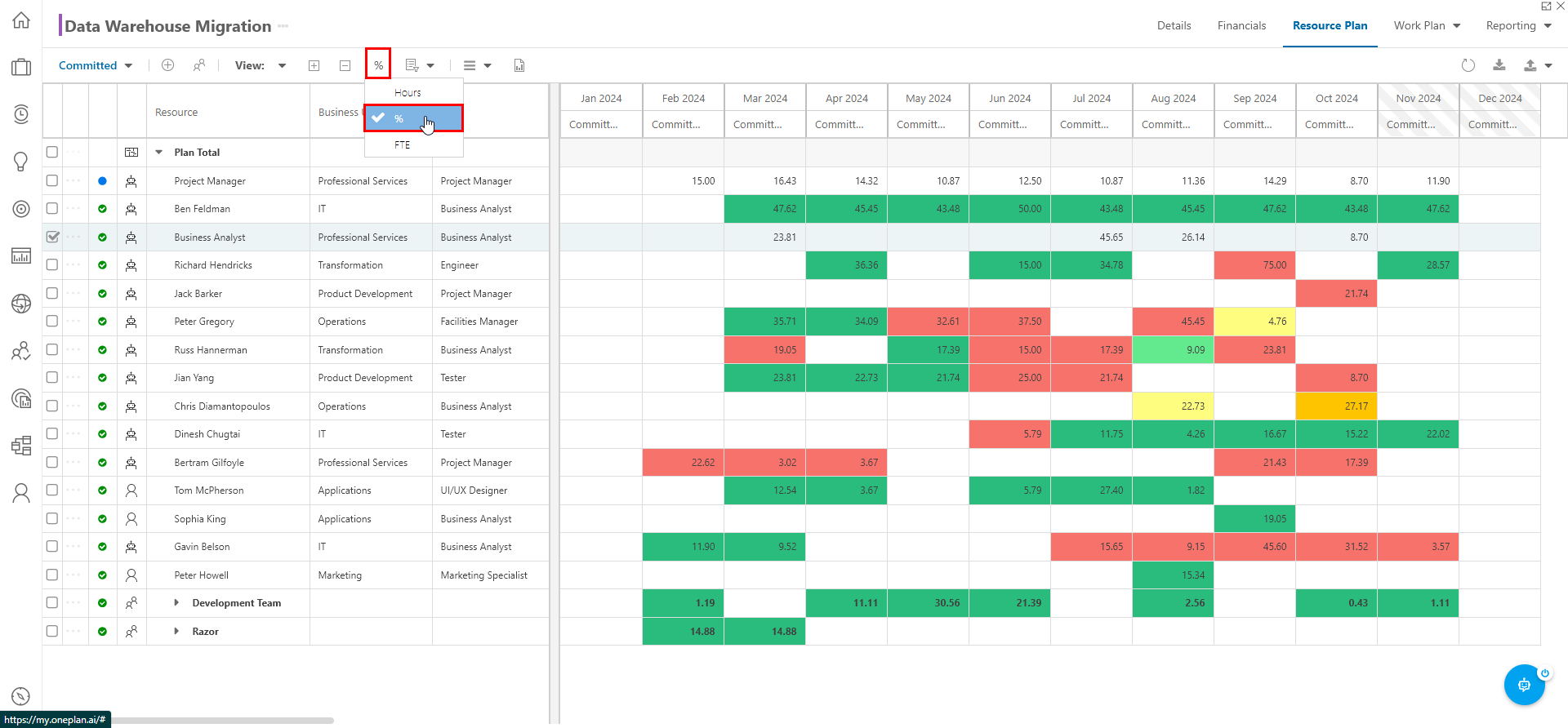The width and height of the screenshot is (1568, 728).
Task: Click the add team people icon
Action: 198,65
